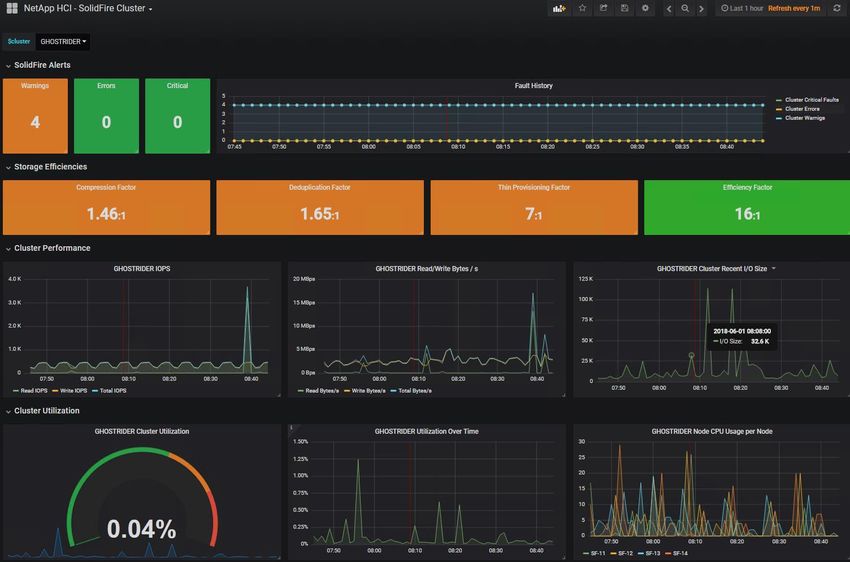Viewport: 850px width, 562px height.
Task: Open the Critical panel showing 0
Action: (177, 116)
